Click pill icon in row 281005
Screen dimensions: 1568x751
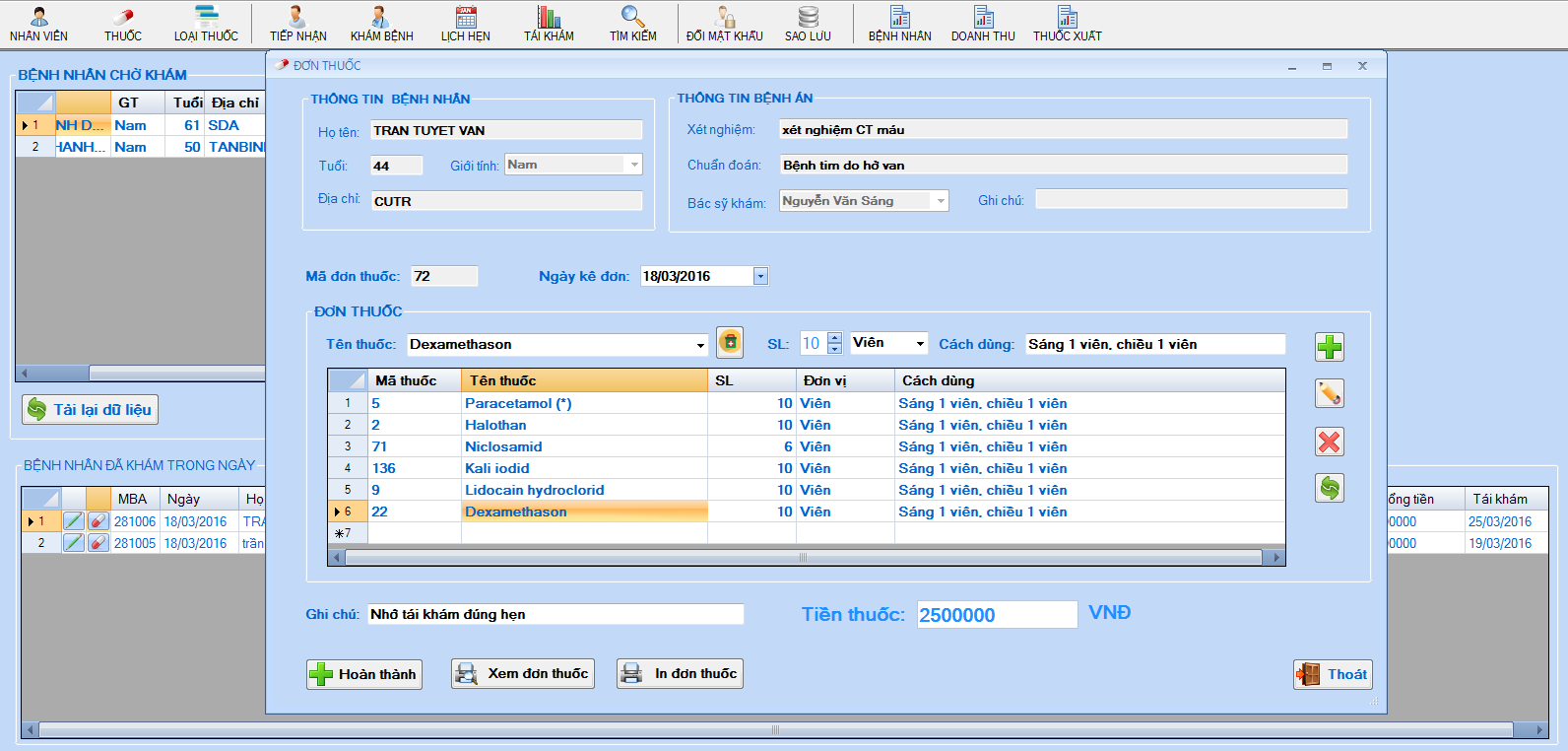tap(98, 543)
